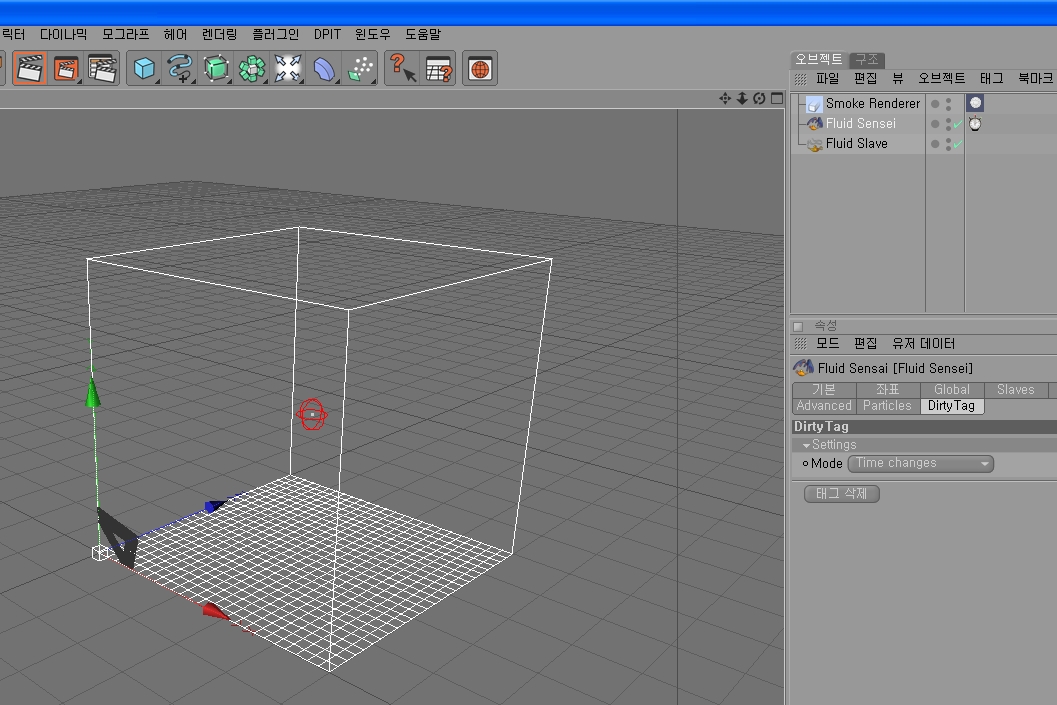Click the Fluid Slave lamp icon

(x=814, y=144)
